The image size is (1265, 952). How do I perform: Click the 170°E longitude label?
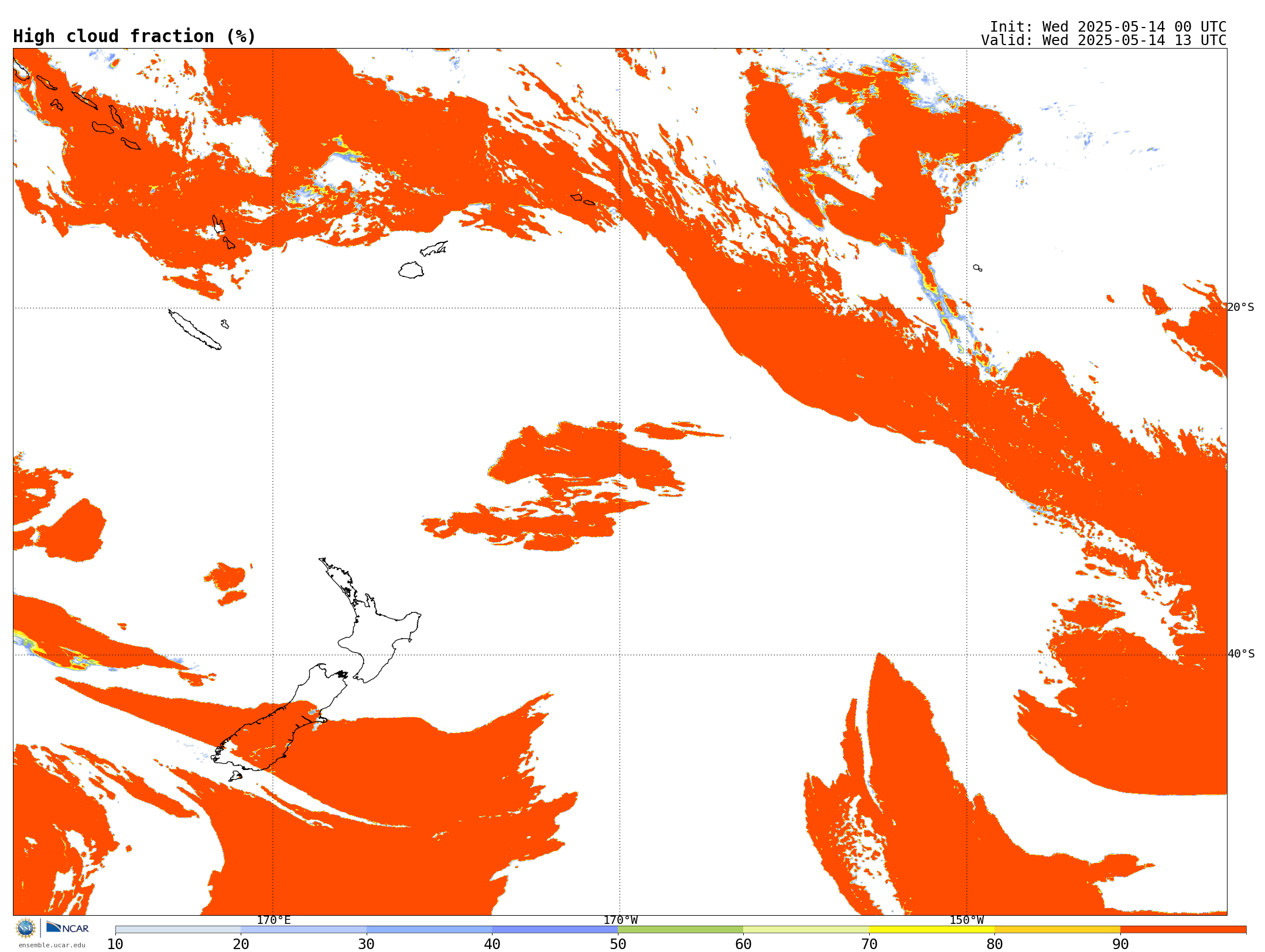[x=273, y=920]
